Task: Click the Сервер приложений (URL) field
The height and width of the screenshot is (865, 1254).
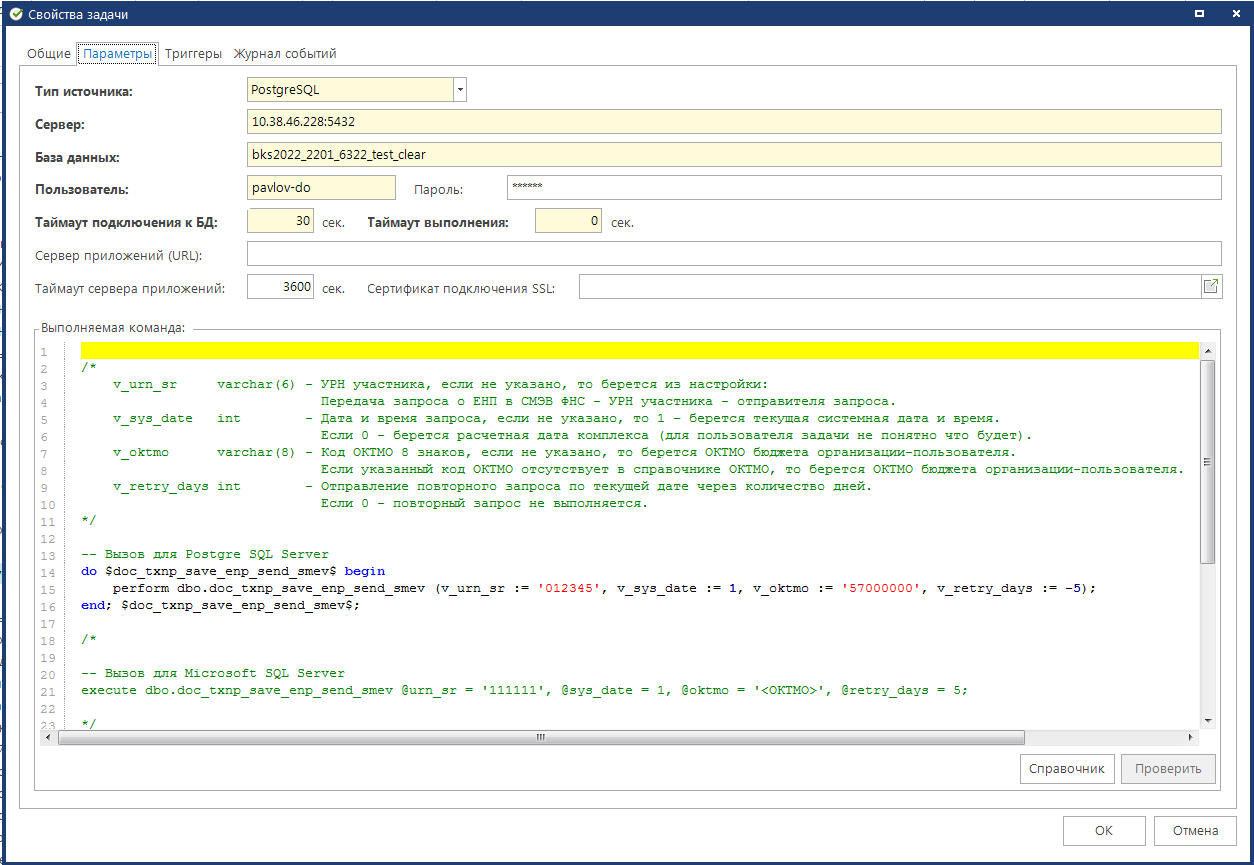Action: [x=734, y=254]
